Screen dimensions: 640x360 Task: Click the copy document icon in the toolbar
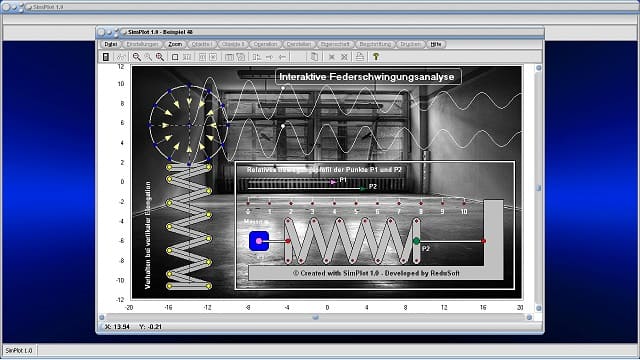[x=314, y=57]
